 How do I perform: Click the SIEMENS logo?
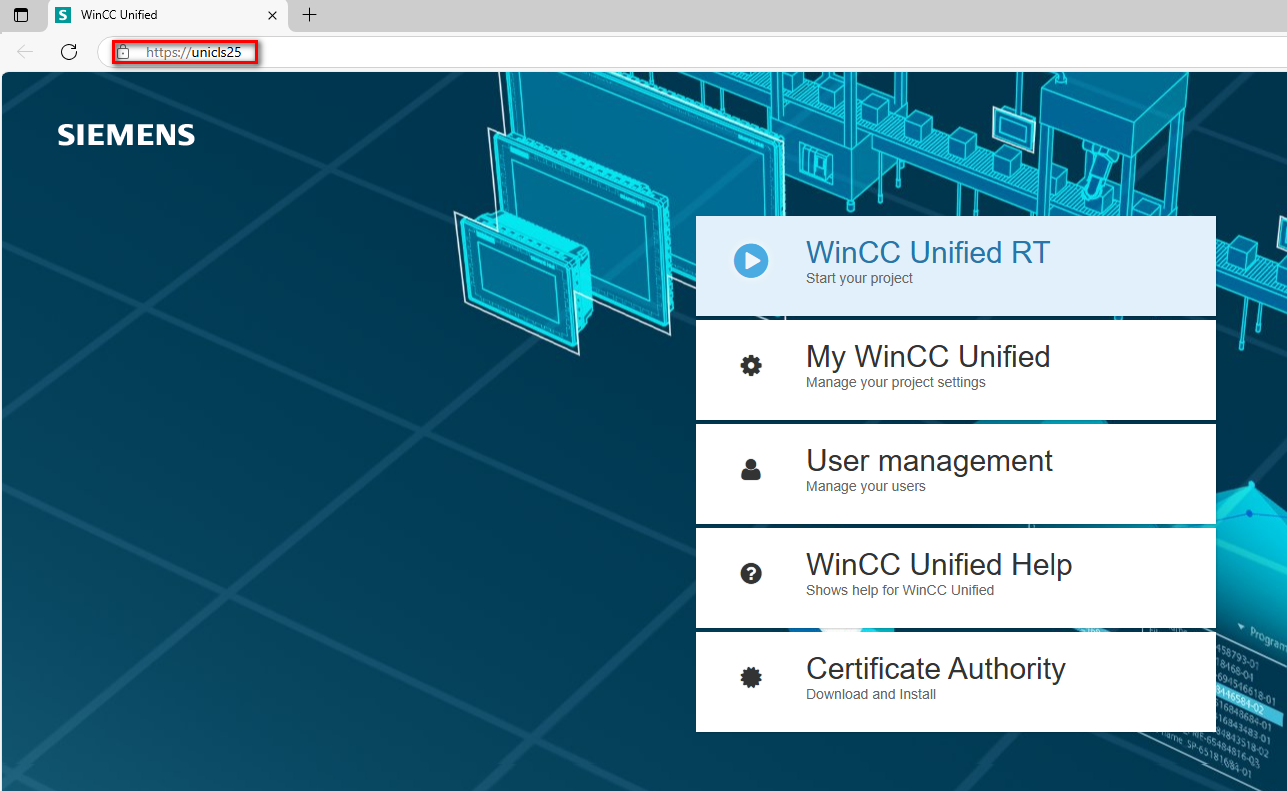point(126,136)
